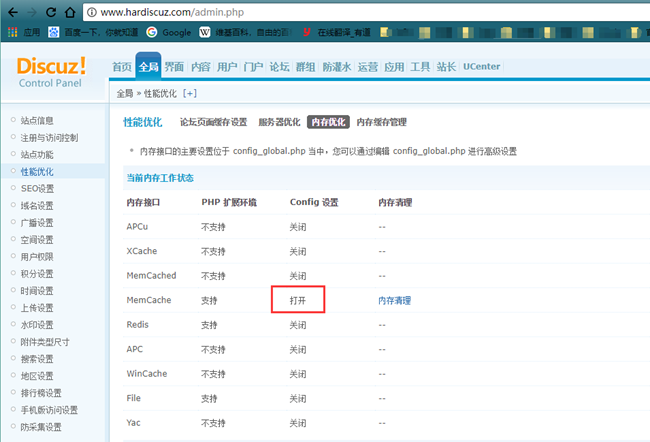Click the MemCache row name cell
This screenshot has width=650, height=442.
click(149, 300)
